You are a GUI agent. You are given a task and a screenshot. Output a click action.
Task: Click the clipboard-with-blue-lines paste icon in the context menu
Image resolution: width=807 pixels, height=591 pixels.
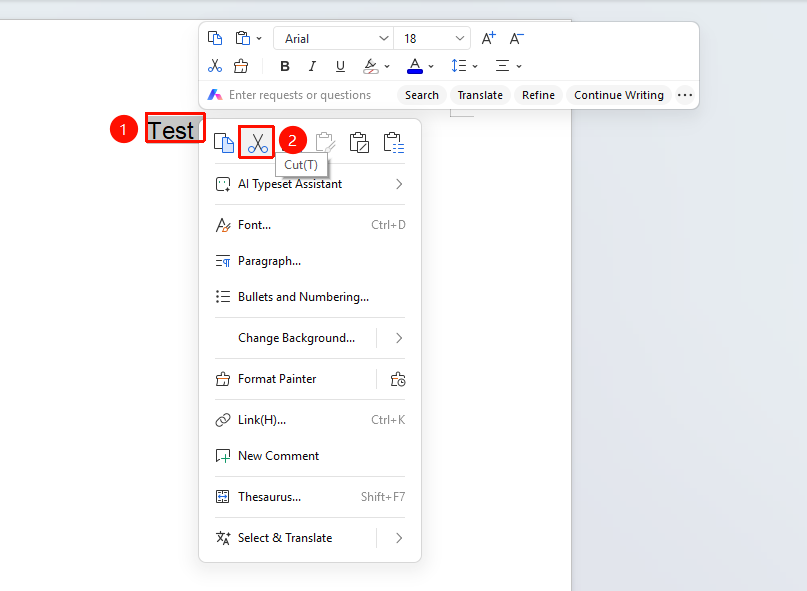(394, 143)
